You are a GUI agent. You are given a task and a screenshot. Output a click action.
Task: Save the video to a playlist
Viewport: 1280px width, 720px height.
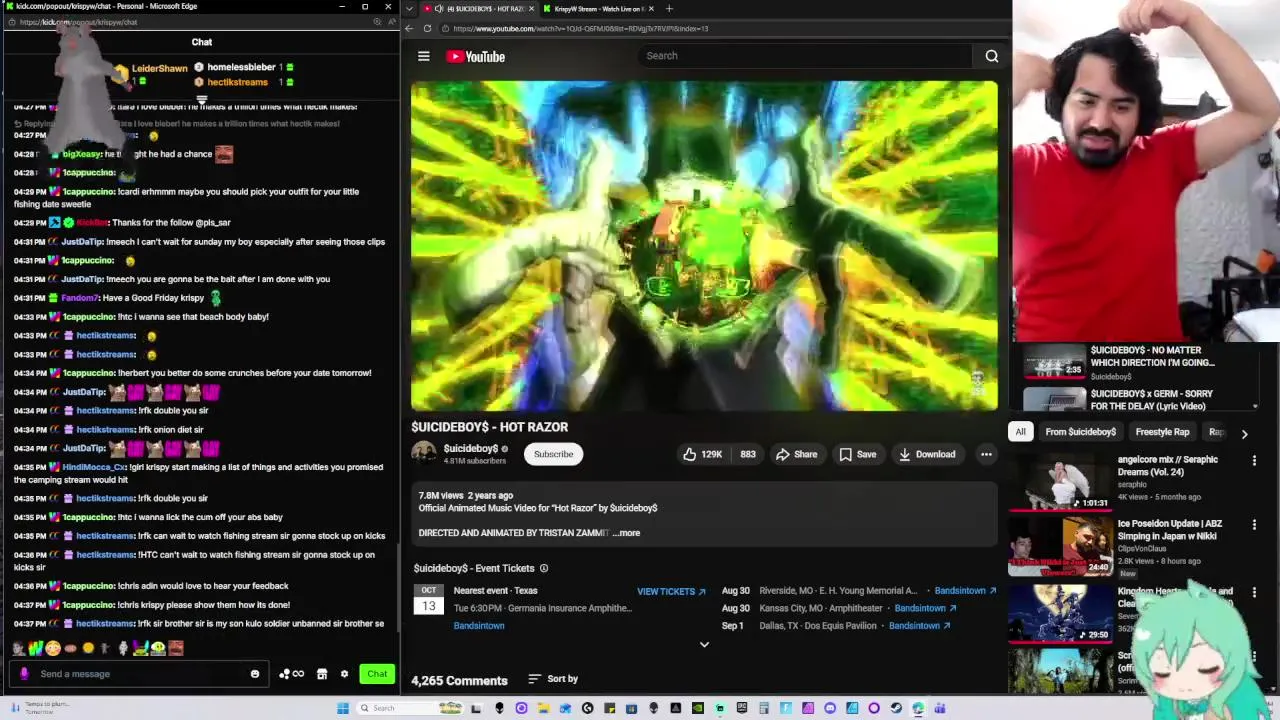(858, 454)
